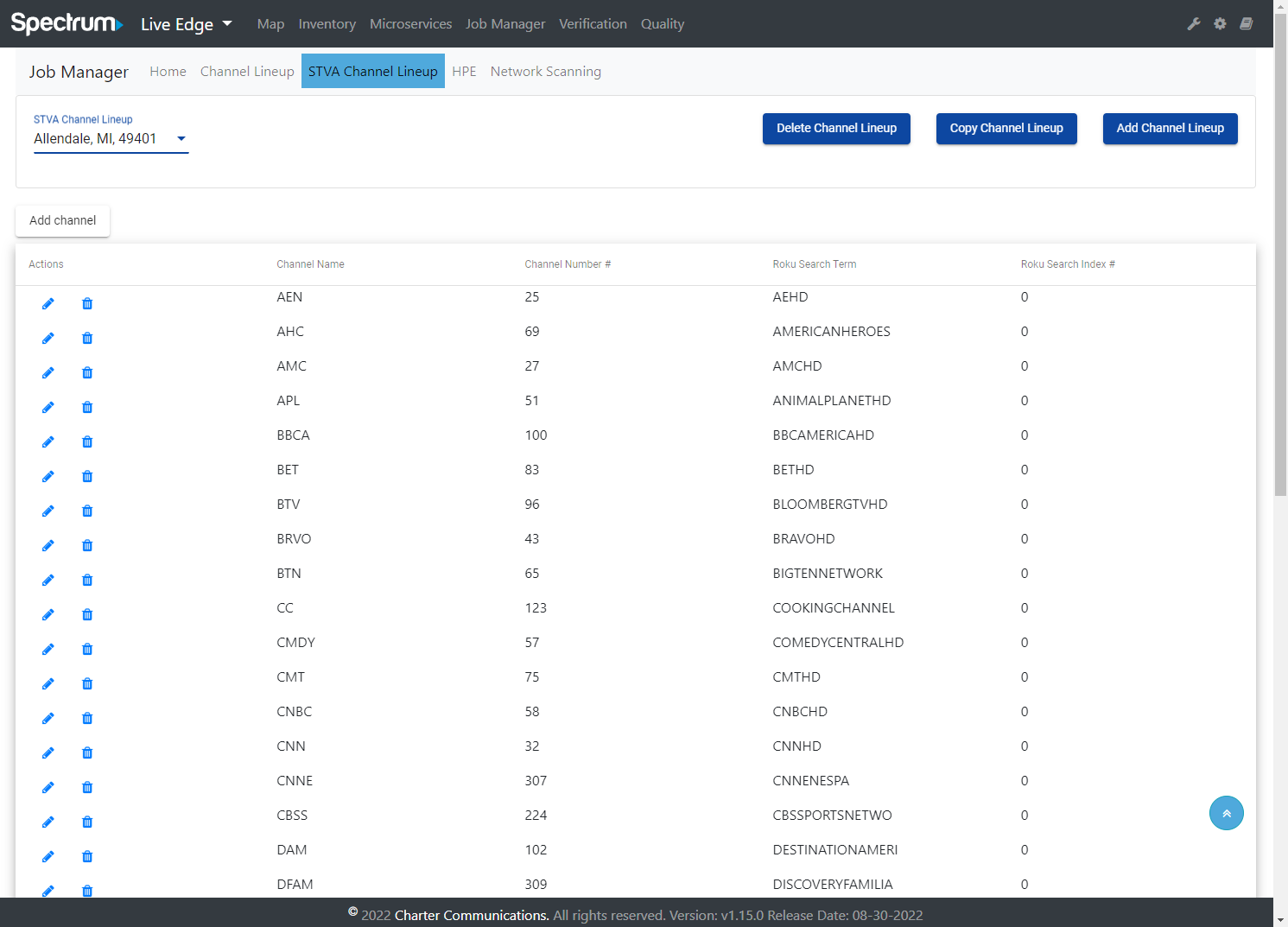1288x927 pixels.
Task: Delete the BTN channel row
Action: [x=87, y=580]
